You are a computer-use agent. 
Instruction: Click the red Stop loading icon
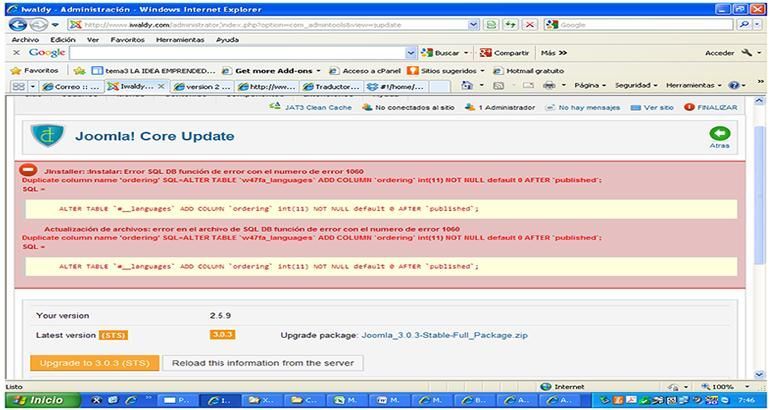tap(529, 25)
